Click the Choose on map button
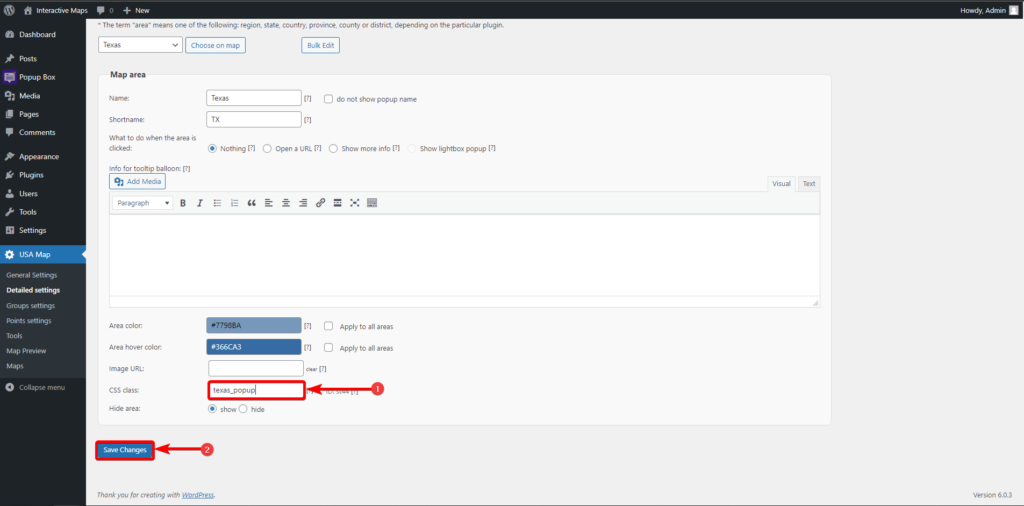This screenshot has height=506, width=1024. (x=216, y=45)
